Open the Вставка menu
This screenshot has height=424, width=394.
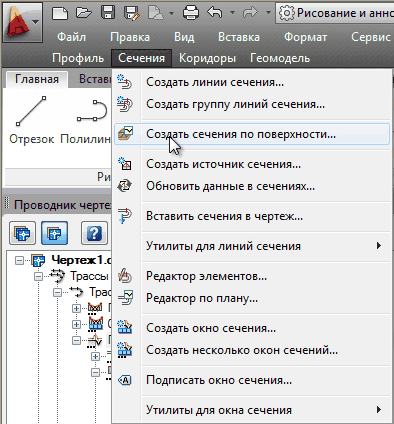pos(239,37)
